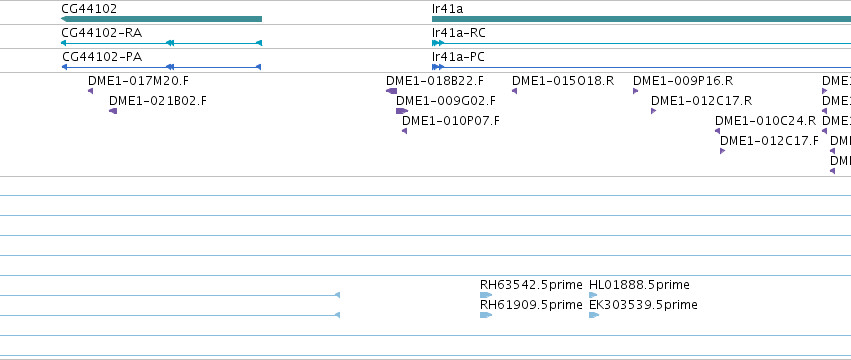The image size is (851, 360).
Task: Click the DME1-015O18.R arrow marker
Action: [515, 91]
